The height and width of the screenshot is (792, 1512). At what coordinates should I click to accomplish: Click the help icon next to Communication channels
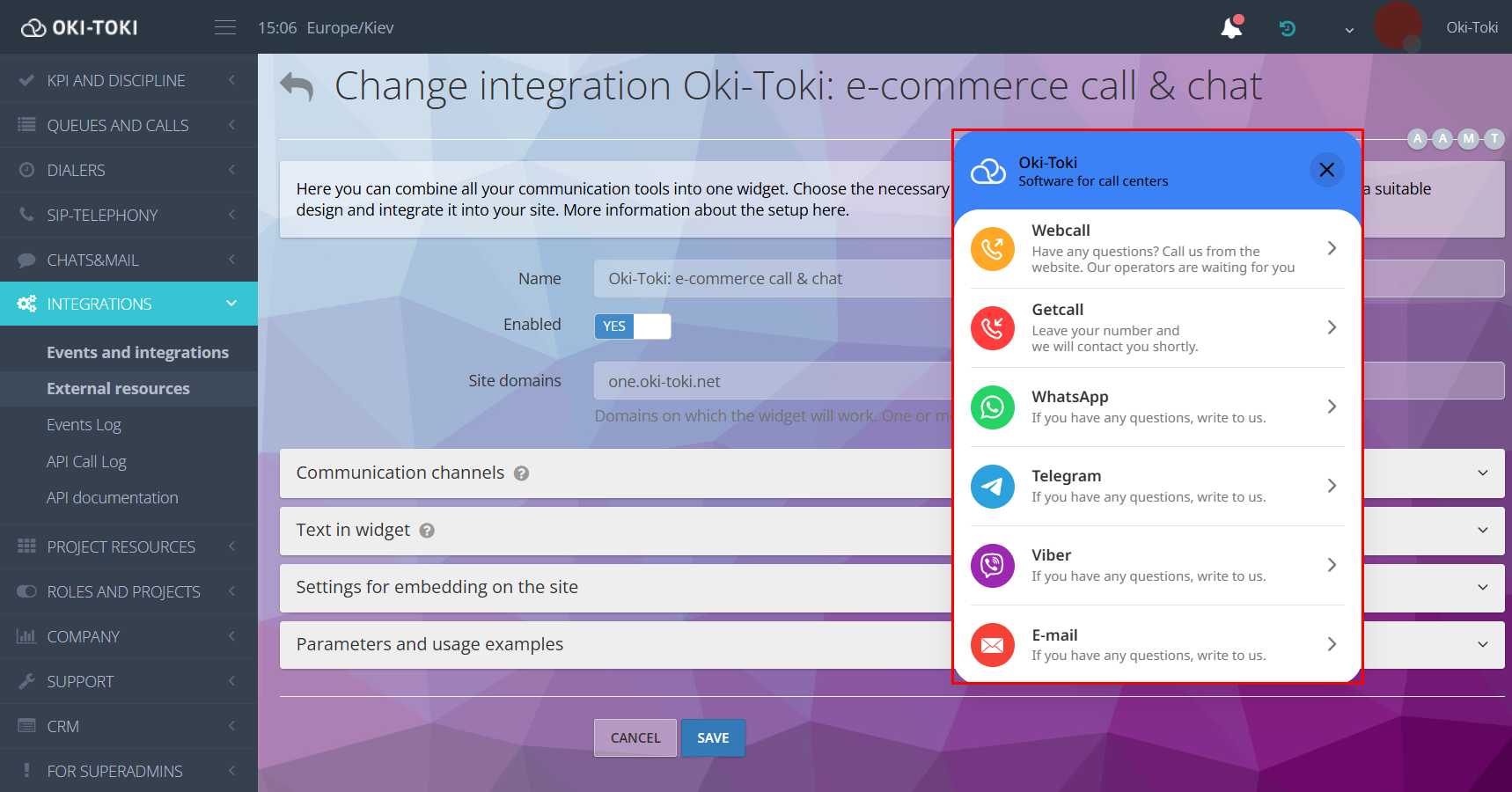click(521, 473)
